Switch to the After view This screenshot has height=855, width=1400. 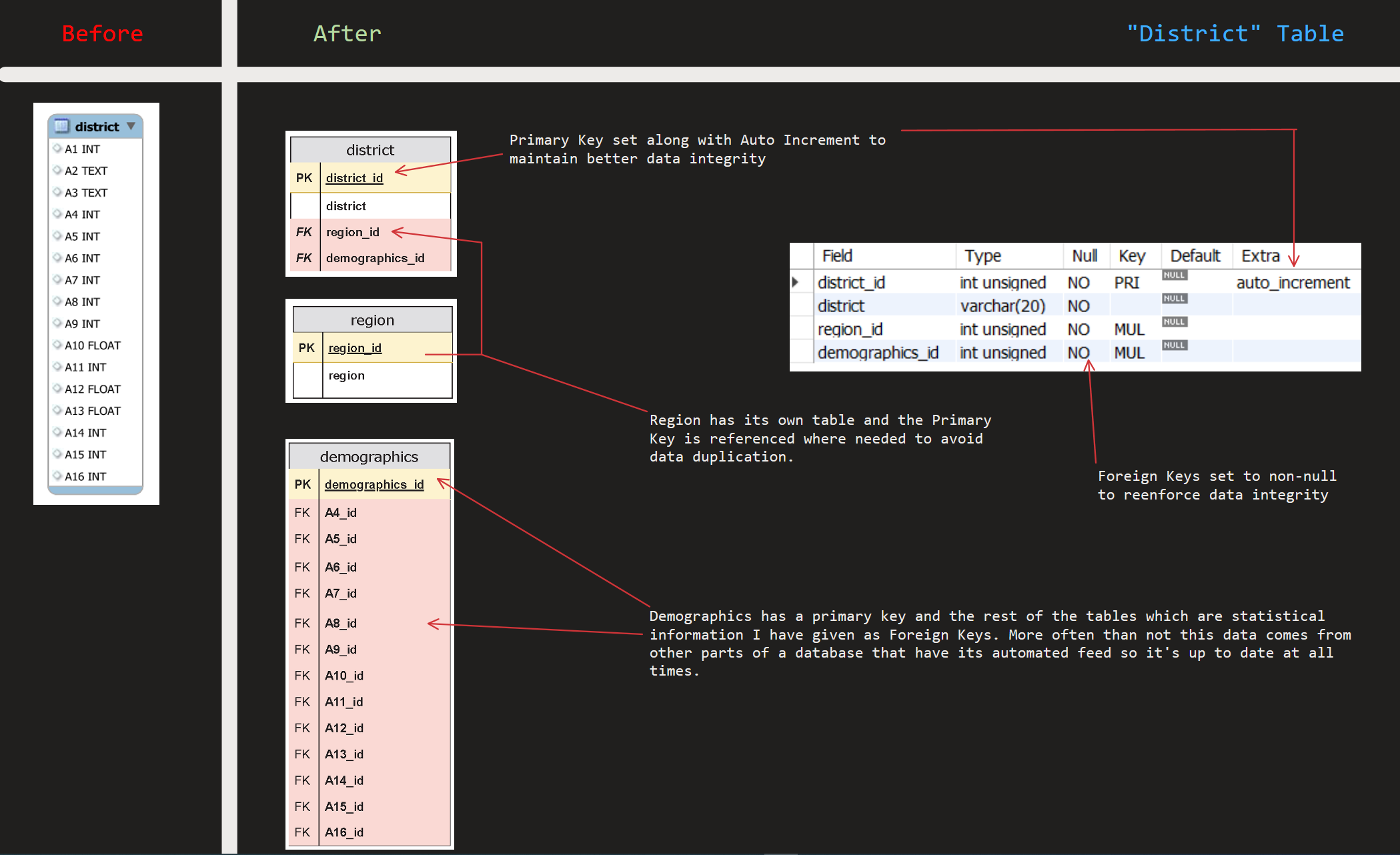click(x=347, y=33)
